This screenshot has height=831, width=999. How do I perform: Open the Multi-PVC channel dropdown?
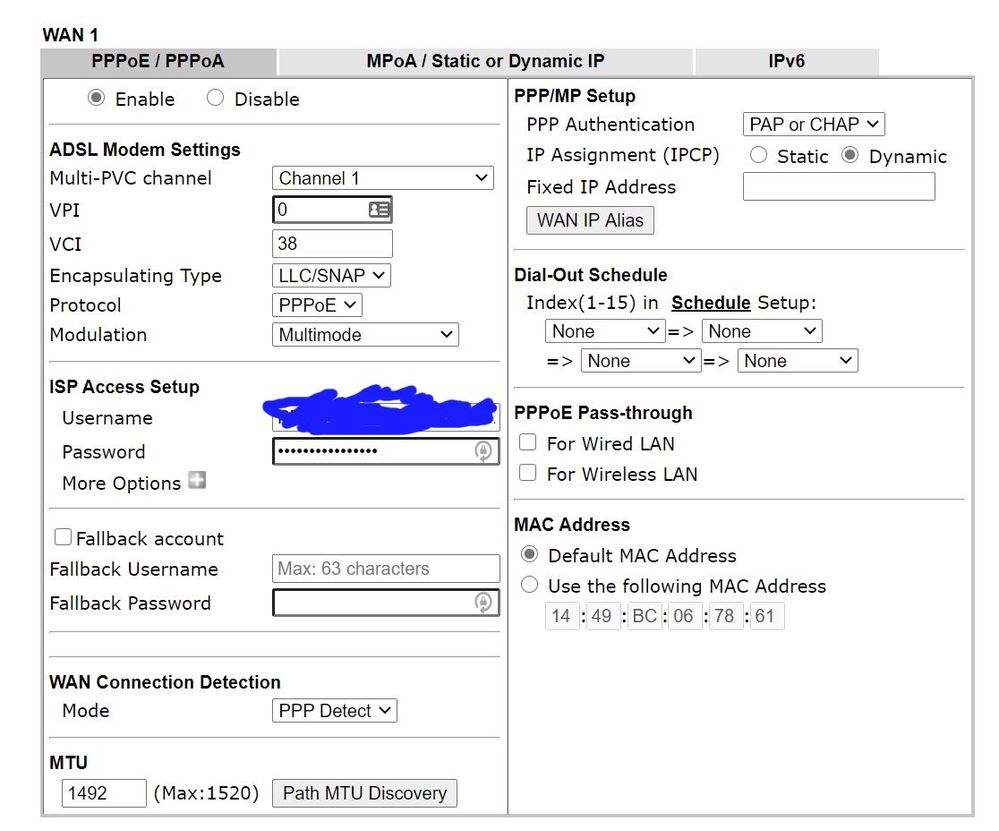(x=383, y=178)
